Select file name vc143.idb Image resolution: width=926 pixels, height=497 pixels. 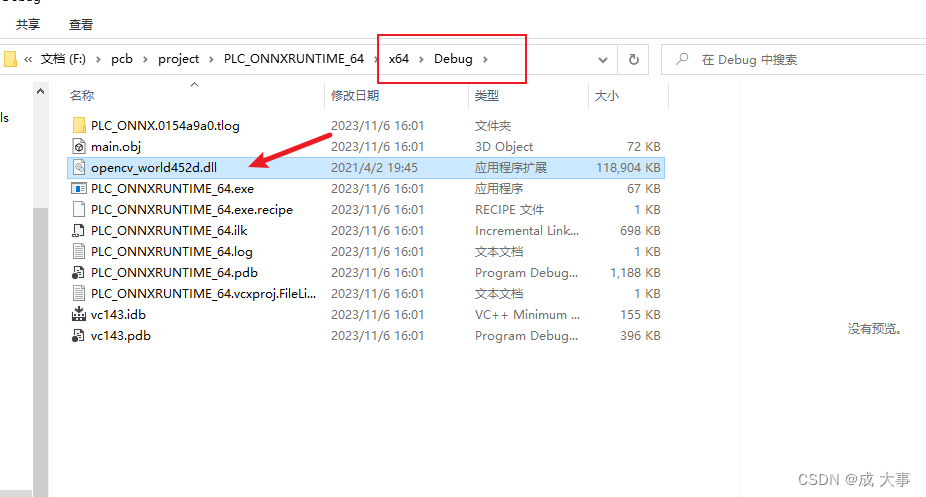(x=118, y=315)
